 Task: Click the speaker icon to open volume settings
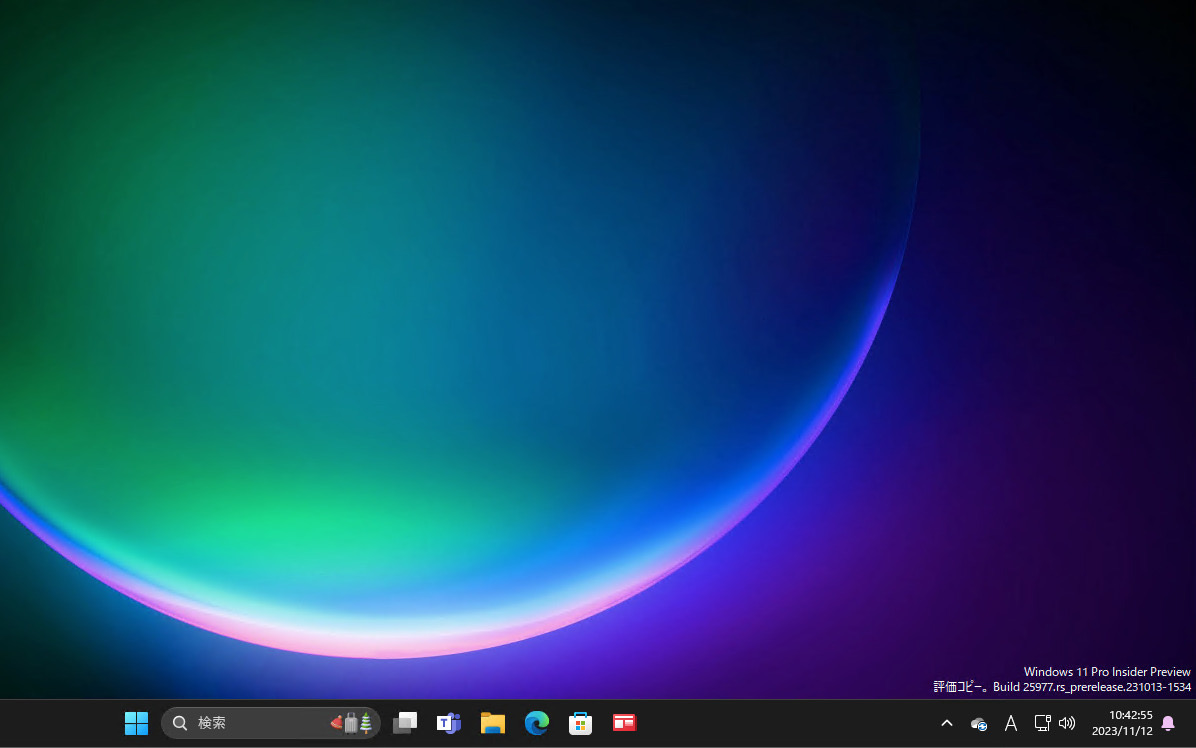click(1067, 723)
